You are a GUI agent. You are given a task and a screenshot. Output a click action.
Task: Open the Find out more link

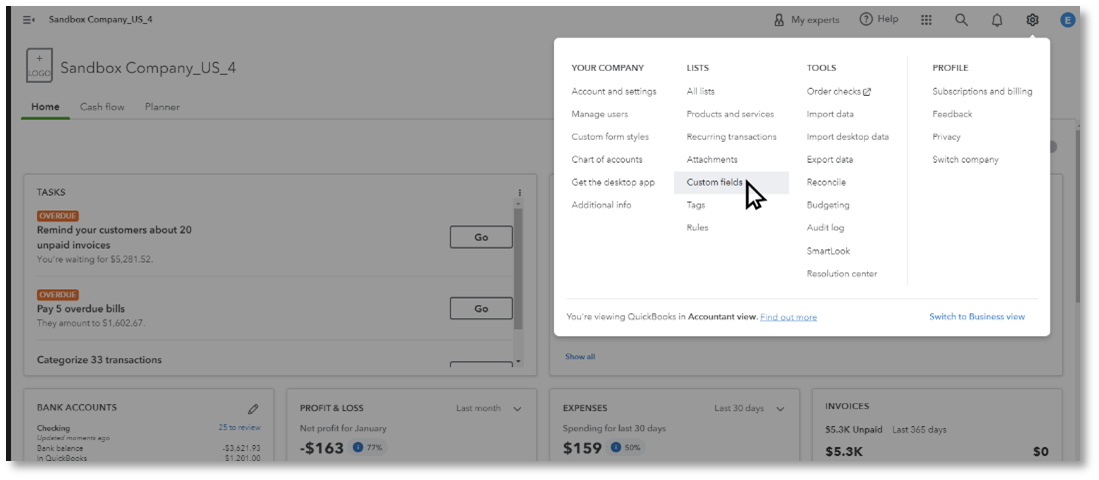point(788,317)
